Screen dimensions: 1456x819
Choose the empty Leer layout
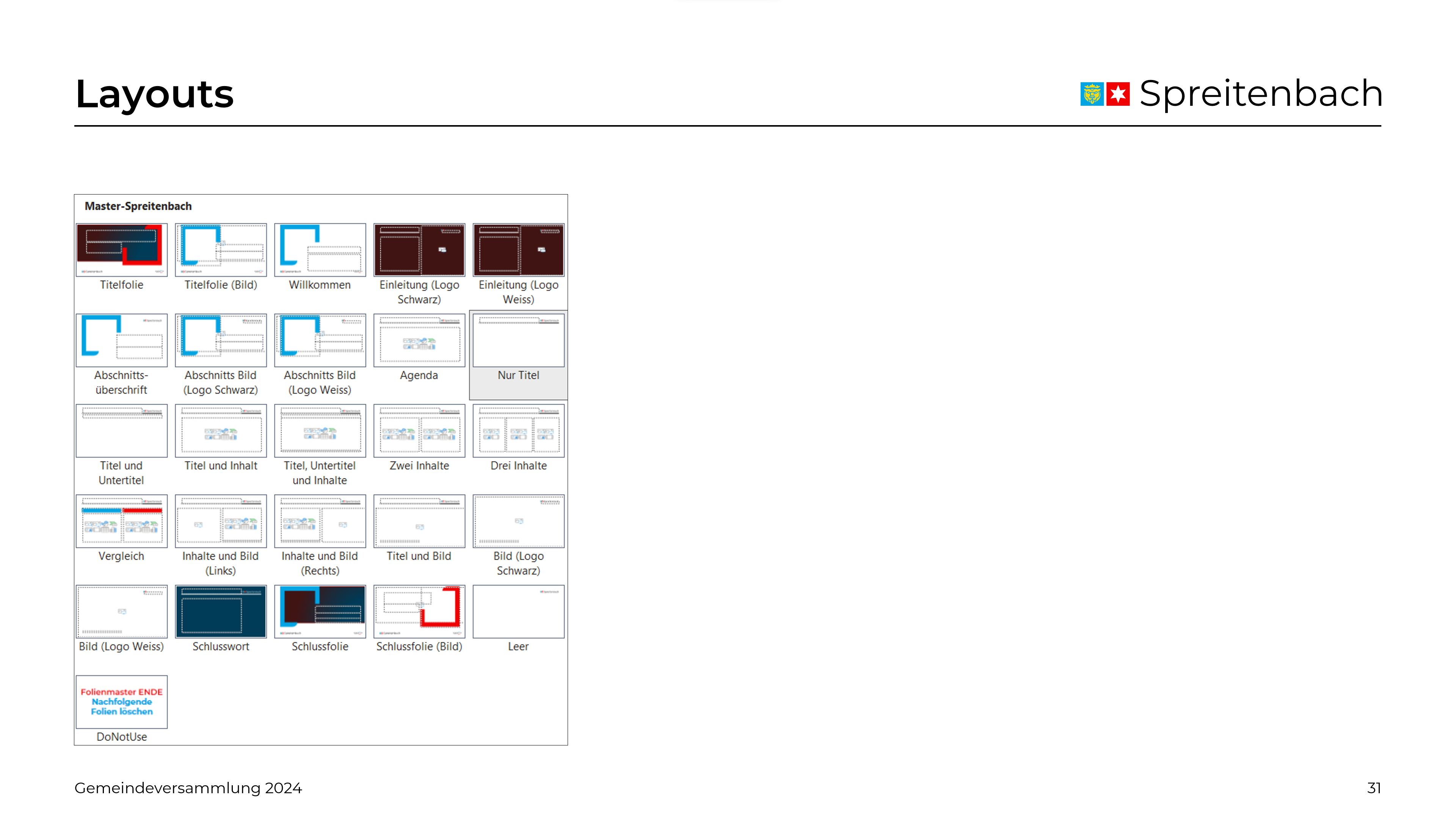click(x=518, y=612)
